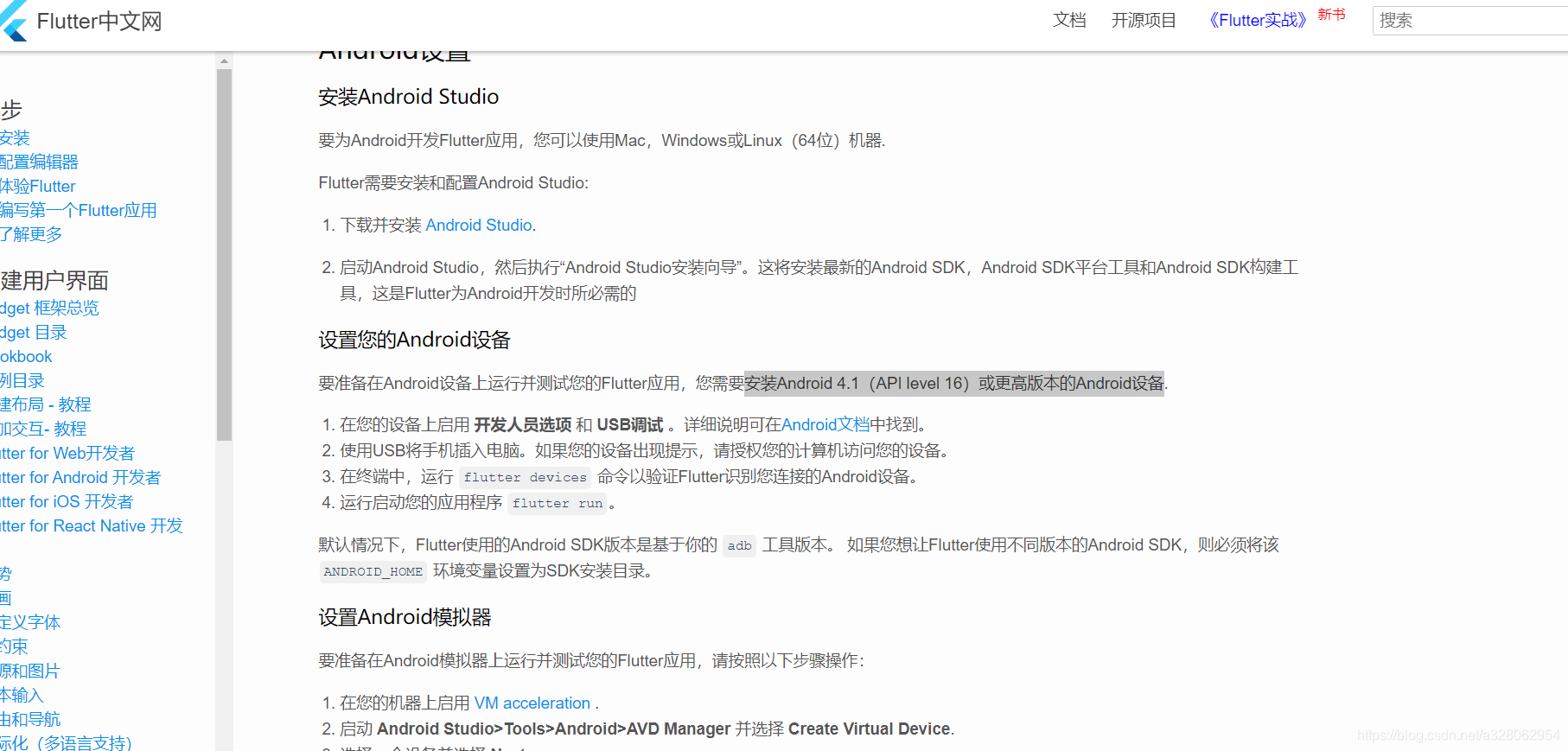
Task: Click the sidebar scrollbar thumb
Action: [224, 255]
